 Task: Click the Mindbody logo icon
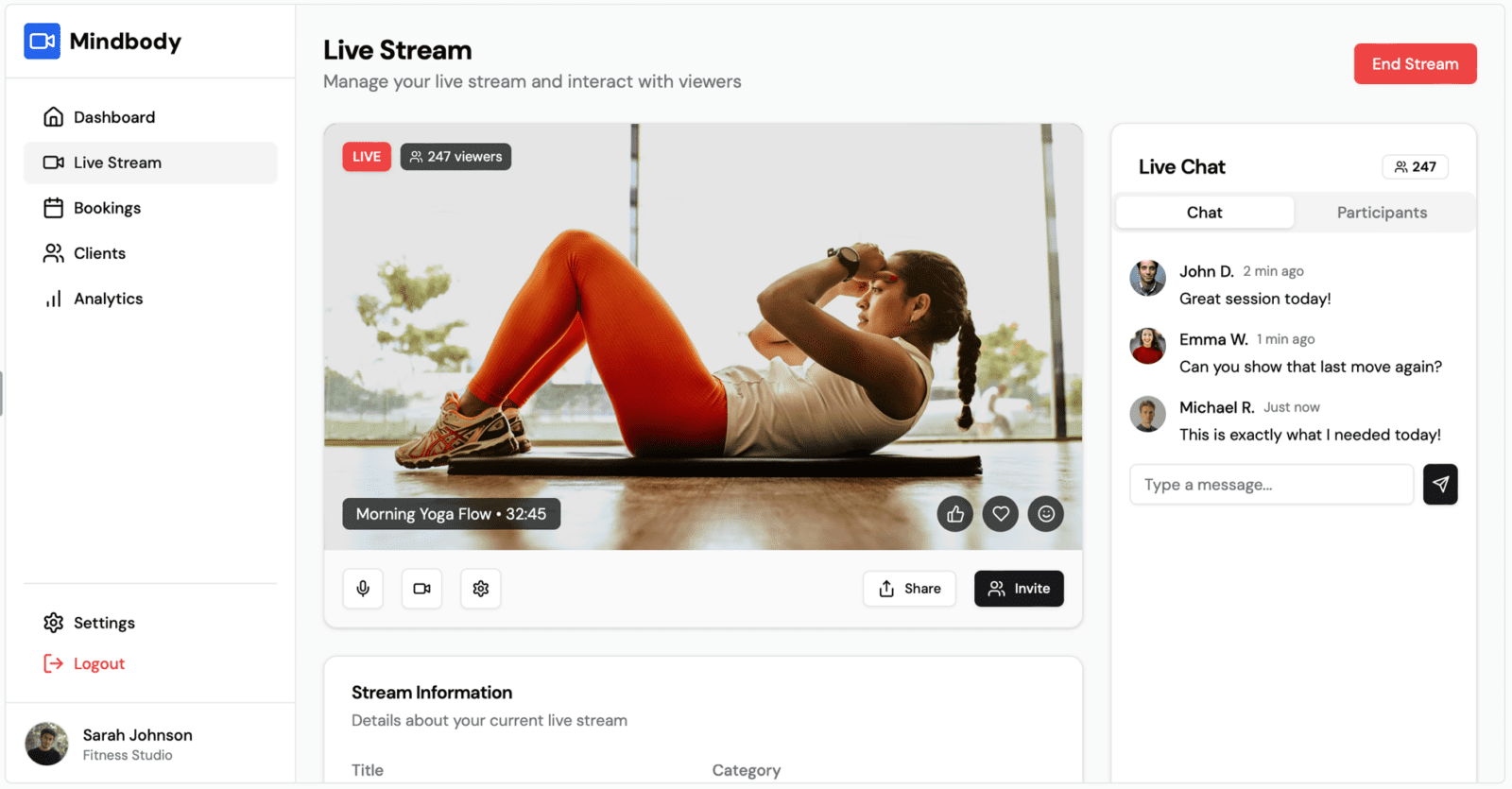coord(42,42)
